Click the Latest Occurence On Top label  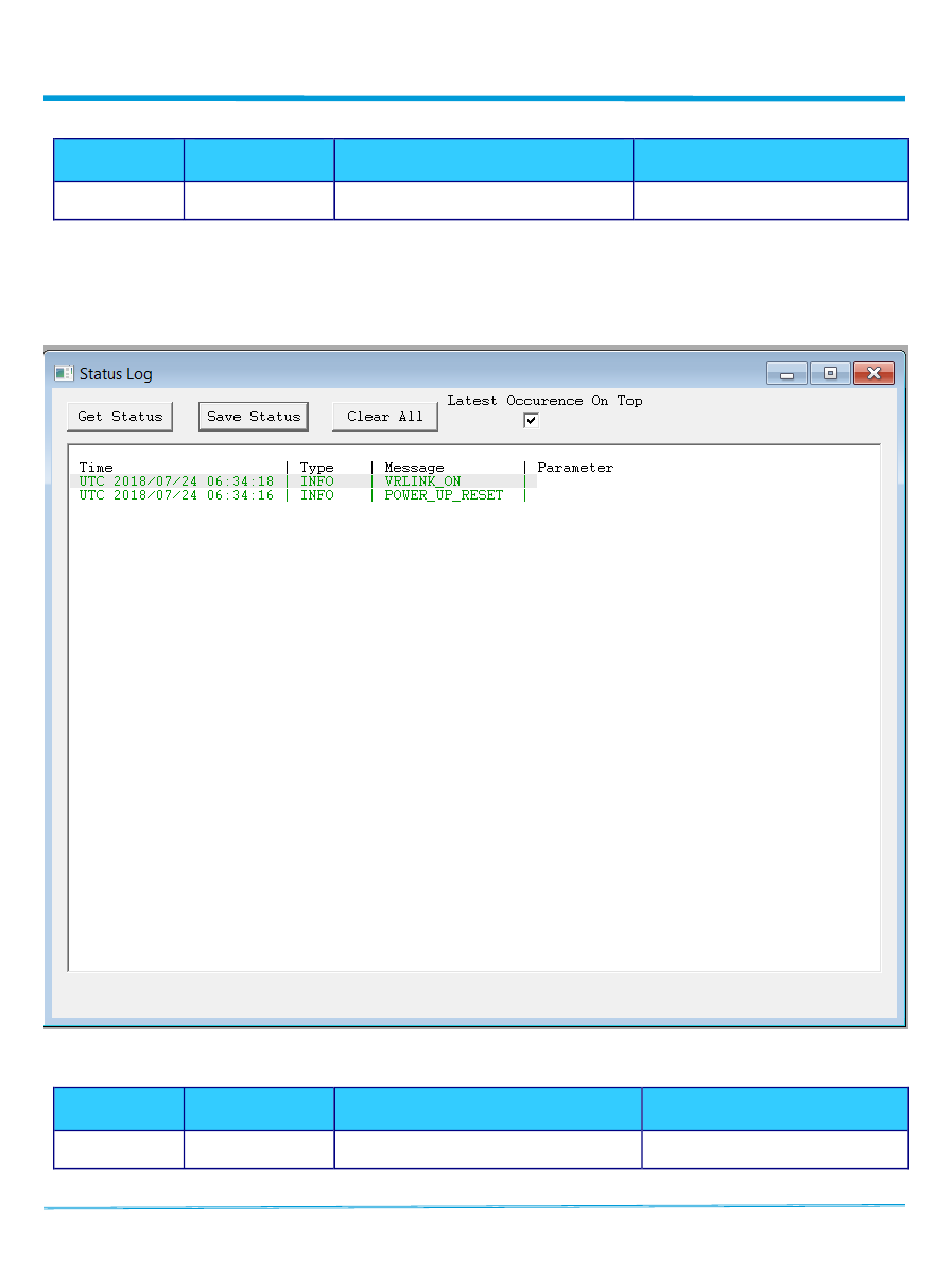point(545,401)
